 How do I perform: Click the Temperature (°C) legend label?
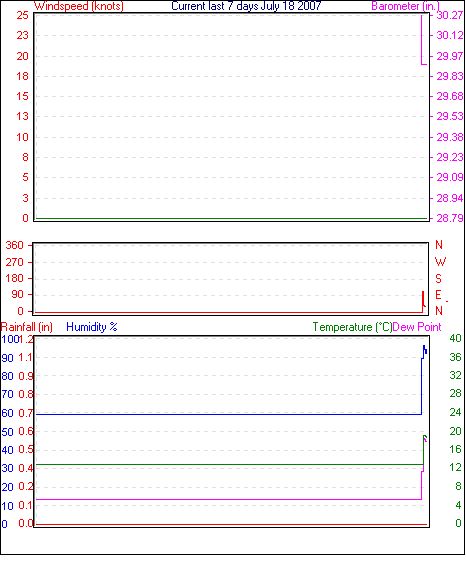(x=352, y=327)
